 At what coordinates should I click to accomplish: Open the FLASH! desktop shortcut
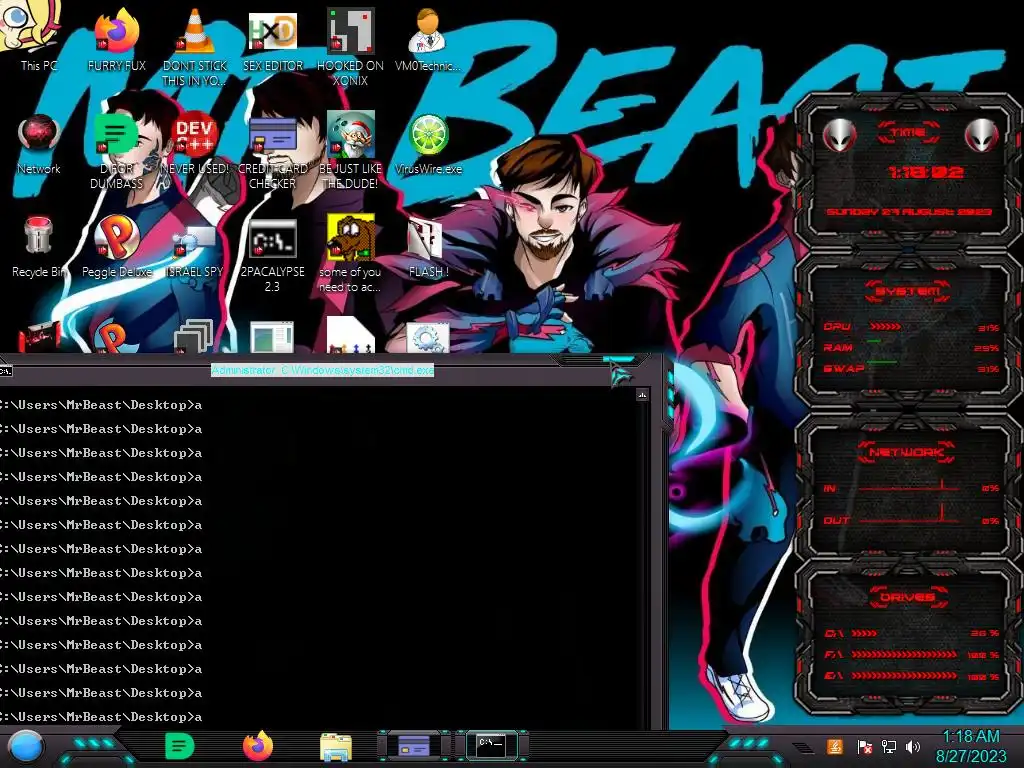[428, 248]
